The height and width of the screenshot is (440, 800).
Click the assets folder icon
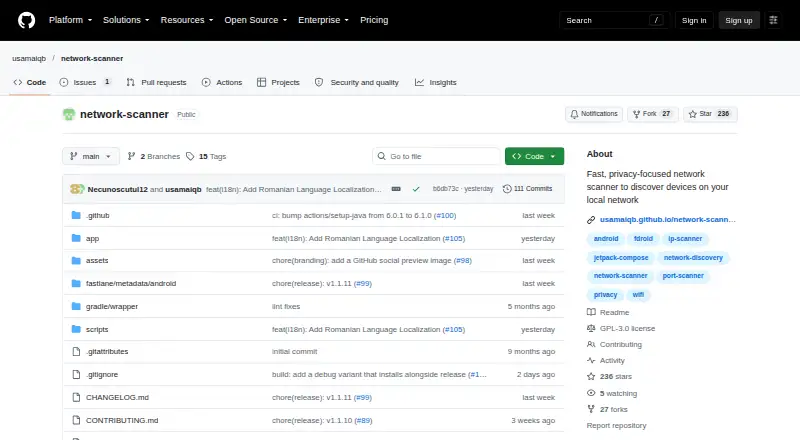click(x=76, y=260)
